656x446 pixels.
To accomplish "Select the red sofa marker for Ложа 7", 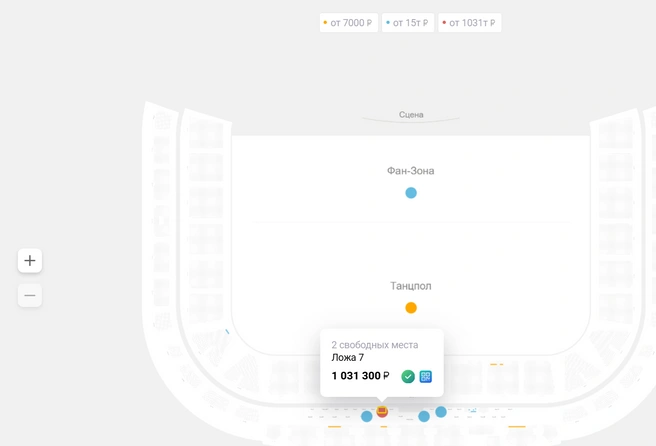I will click(382, 412).
